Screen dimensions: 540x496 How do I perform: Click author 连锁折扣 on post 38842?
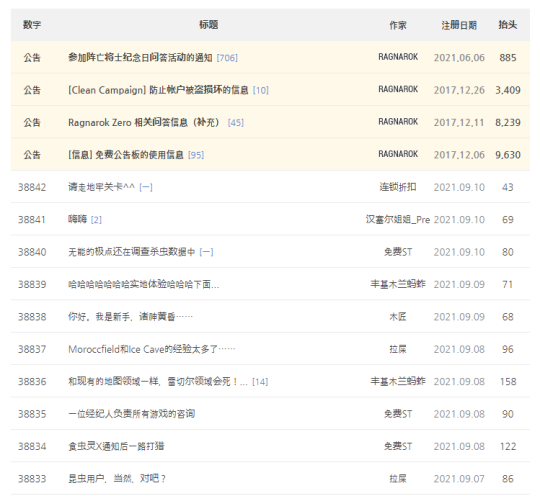pos(398,187)
